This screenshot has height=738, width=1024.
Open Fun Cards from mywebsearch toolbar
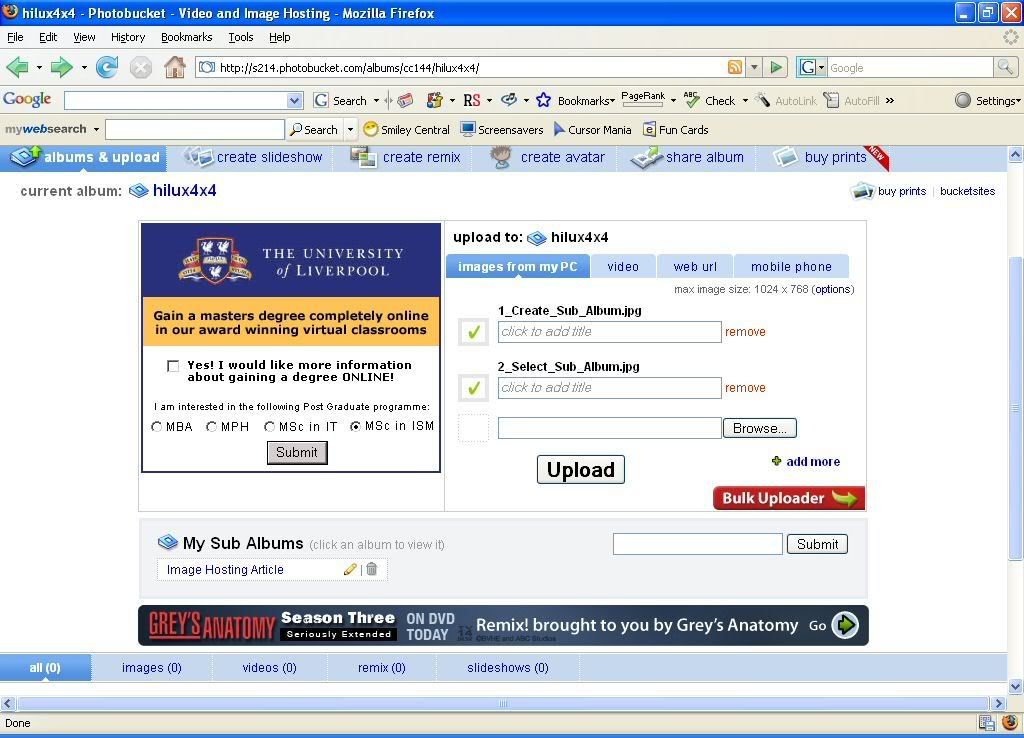tap(675, 129)
